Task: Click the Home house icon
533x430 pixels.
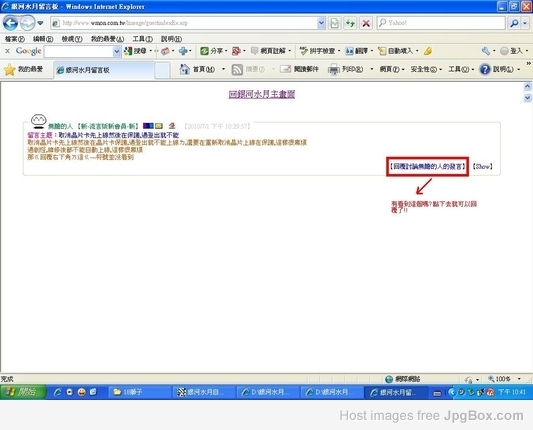Action: coord(185,69)
